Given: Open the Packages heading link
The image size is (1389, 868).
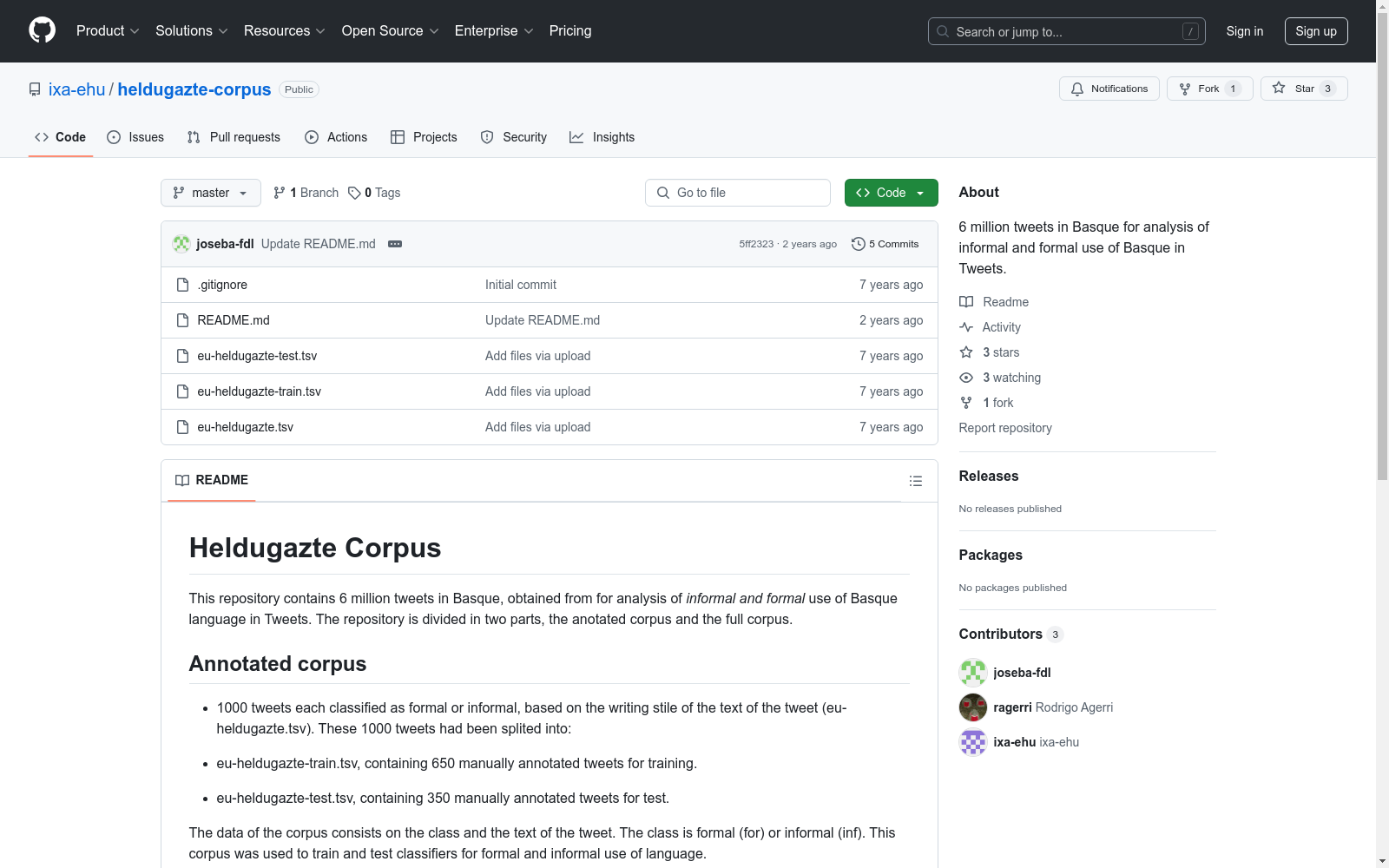Looking at the screenshot, I should click(991, 556).
